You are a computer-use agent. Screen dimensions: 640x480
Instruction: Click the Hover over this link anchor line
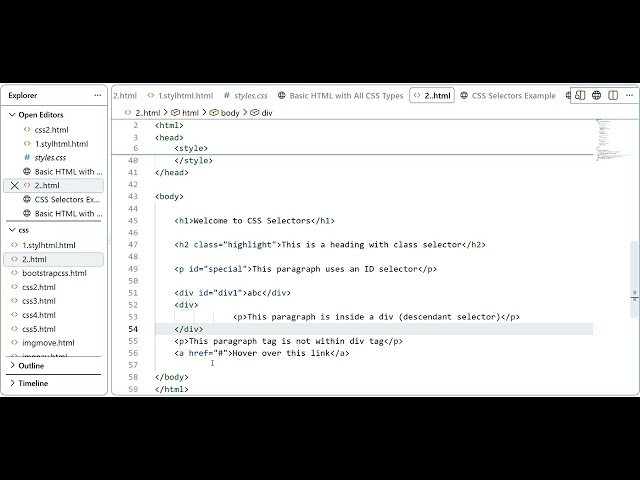[262, 353]
